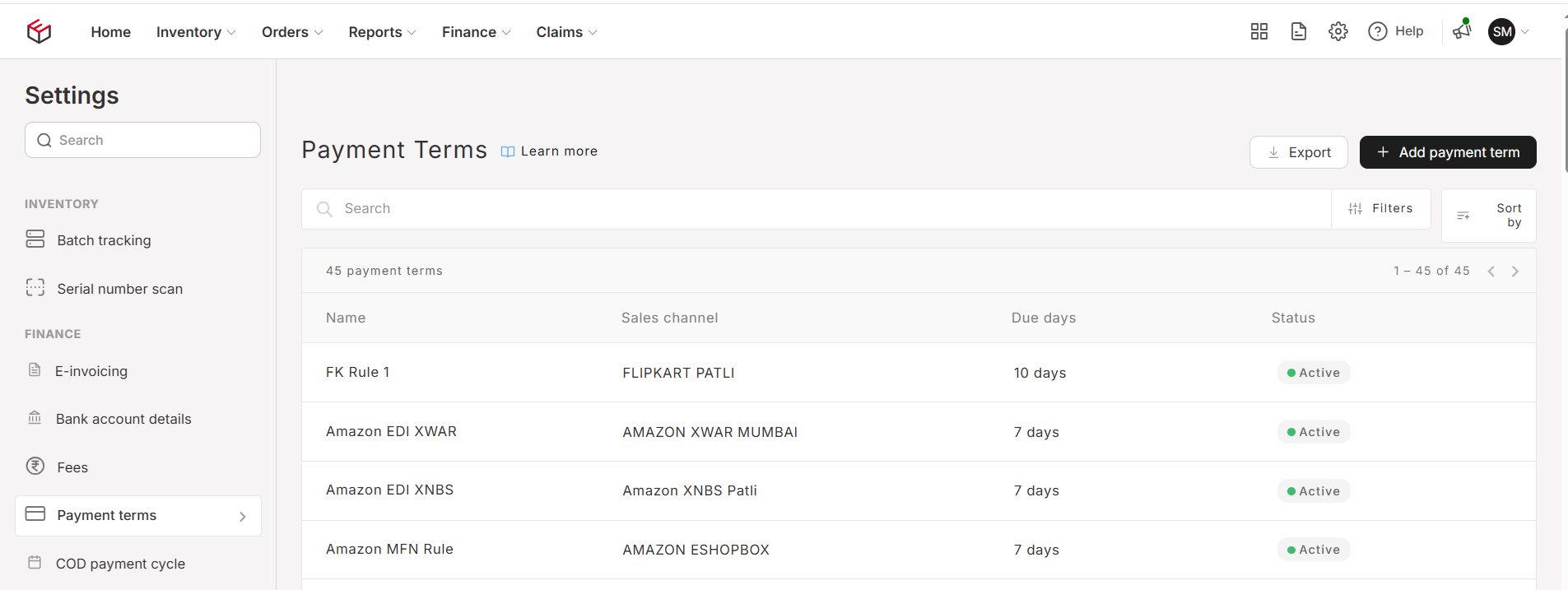
Task: Click AMAZON XWAR MUMBAI sales channel cell
Action: (710, 432)
